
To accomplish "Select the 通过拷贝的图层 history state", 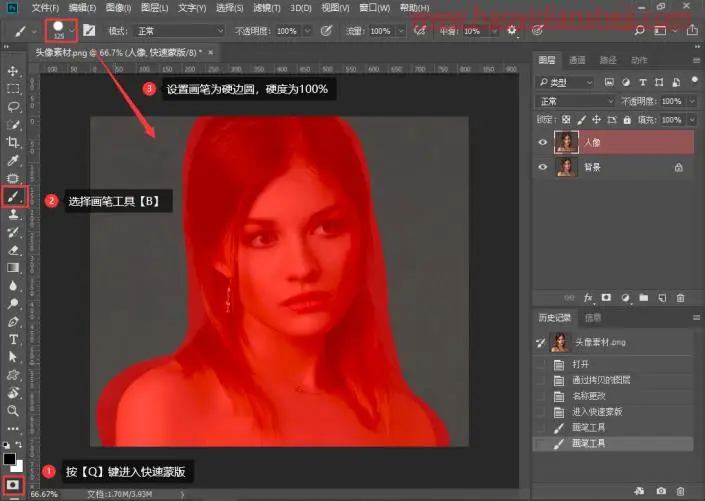I will pyautogui.click(x=614, y=380).
